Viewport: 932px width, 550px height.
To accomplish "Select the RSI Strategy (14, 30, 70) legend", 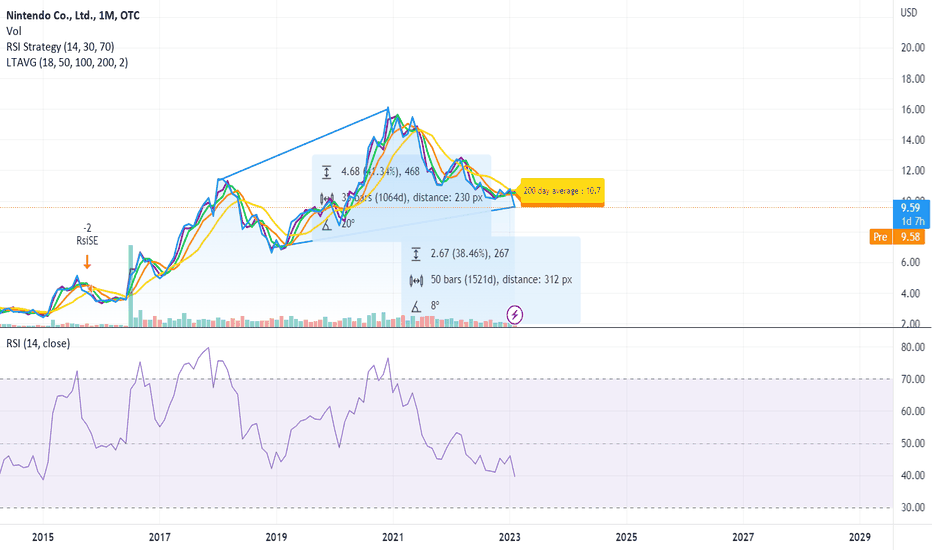I will click(x=60, y=46).
